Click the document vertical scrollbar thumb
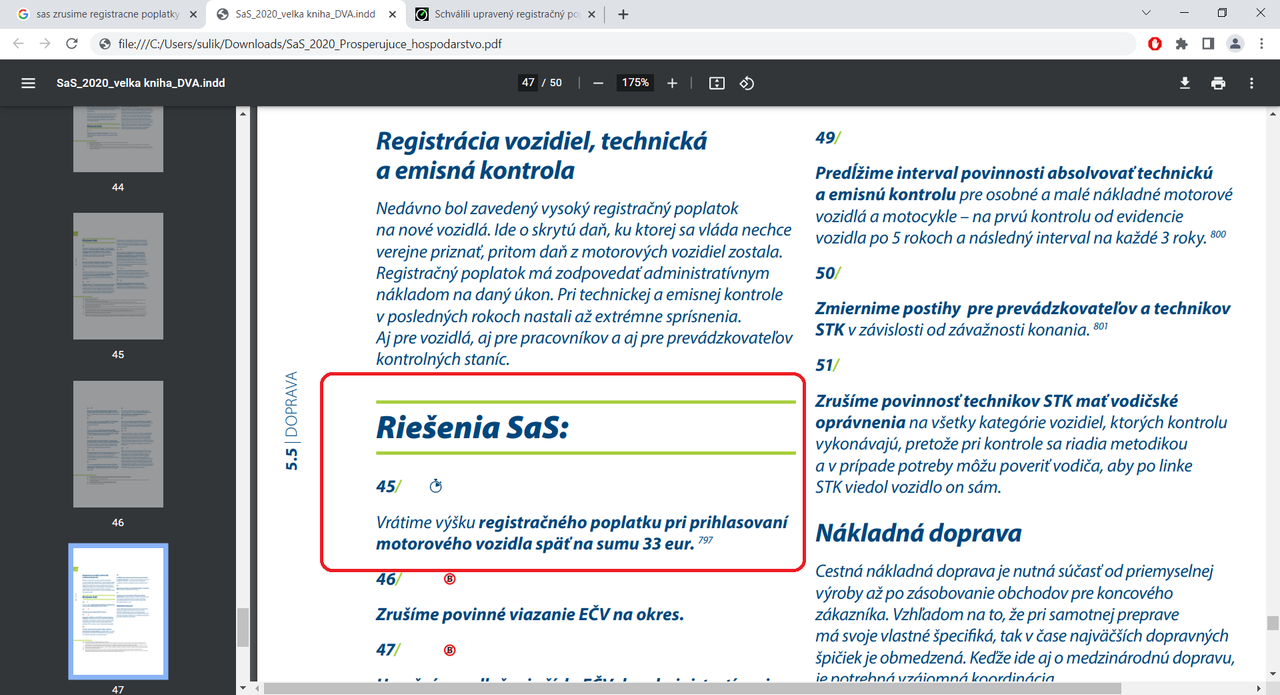 (1272, 624)
